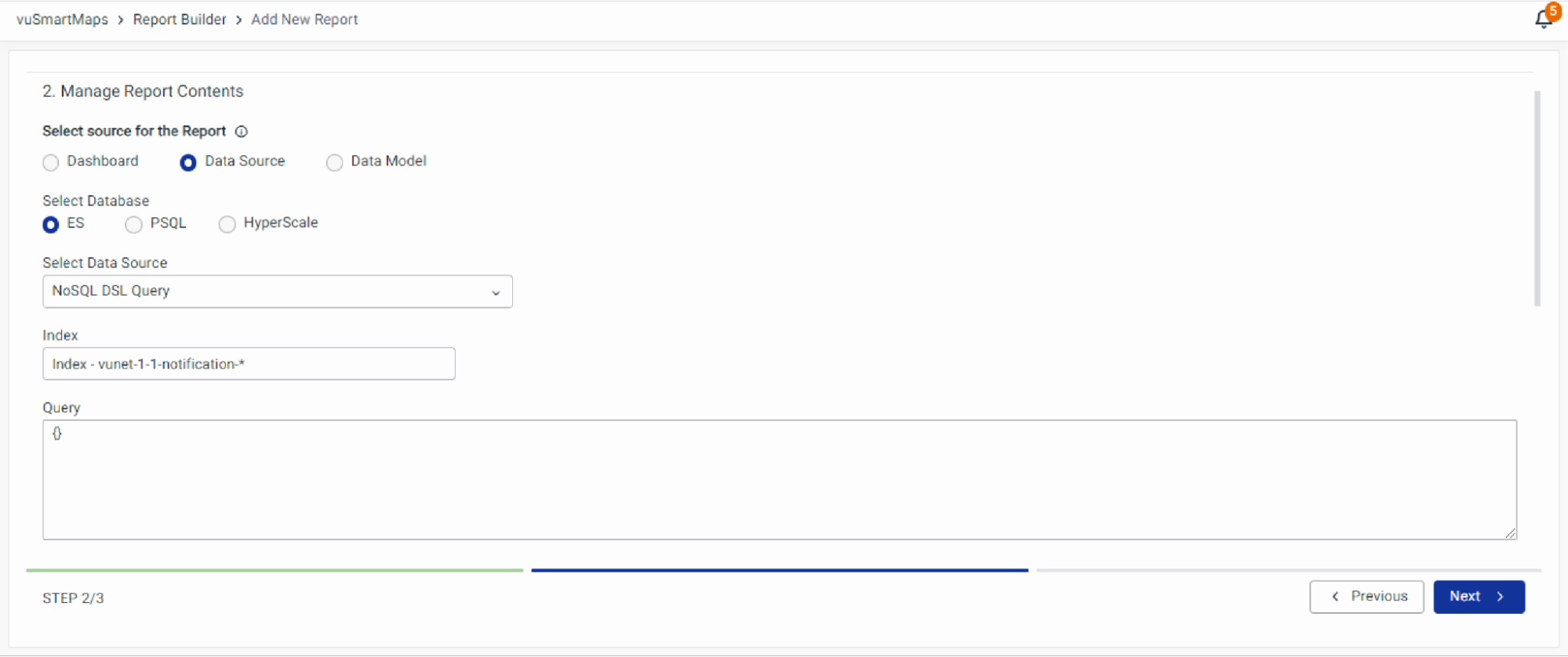Open the notifications bell icon

[1544, 19]
